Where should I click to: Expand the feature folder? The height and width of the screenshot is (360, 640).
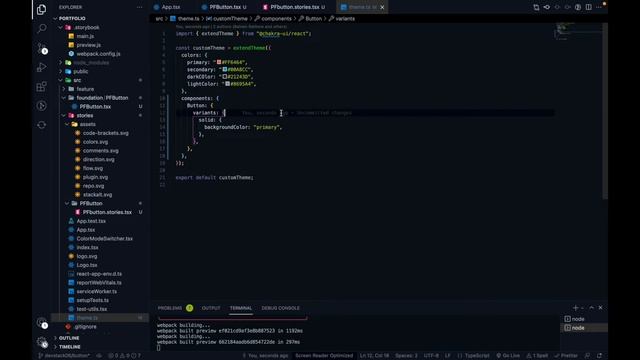tap(64, 89)
